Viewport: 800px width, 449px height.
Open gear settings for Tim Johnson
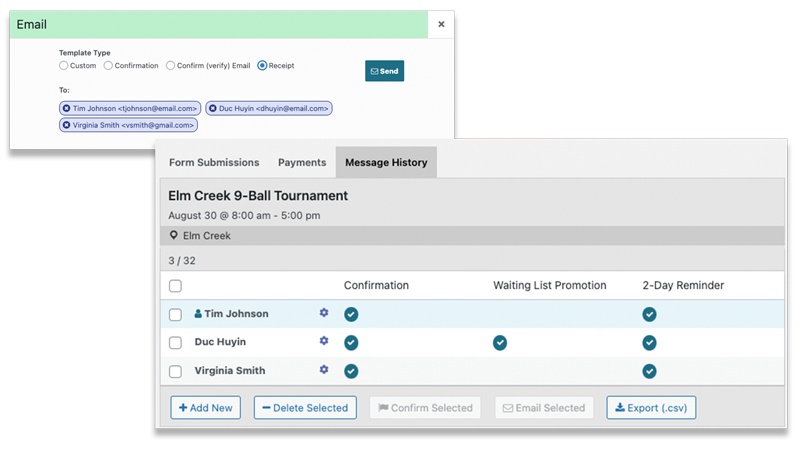323,313
